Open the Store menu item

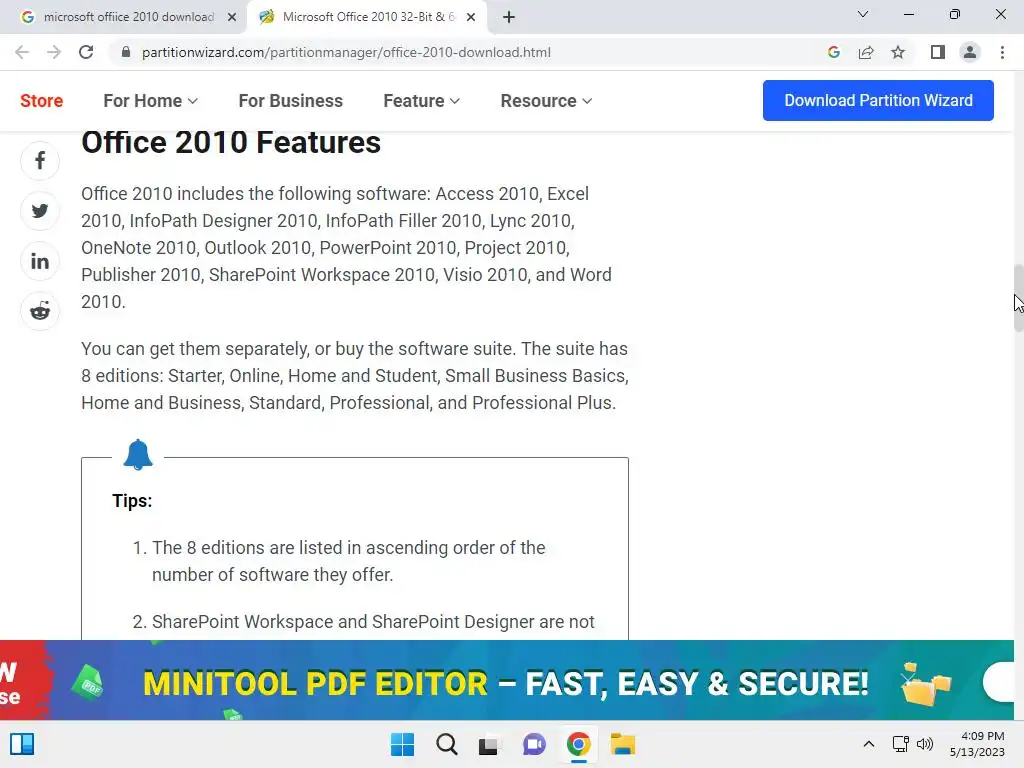coord(42,101)
